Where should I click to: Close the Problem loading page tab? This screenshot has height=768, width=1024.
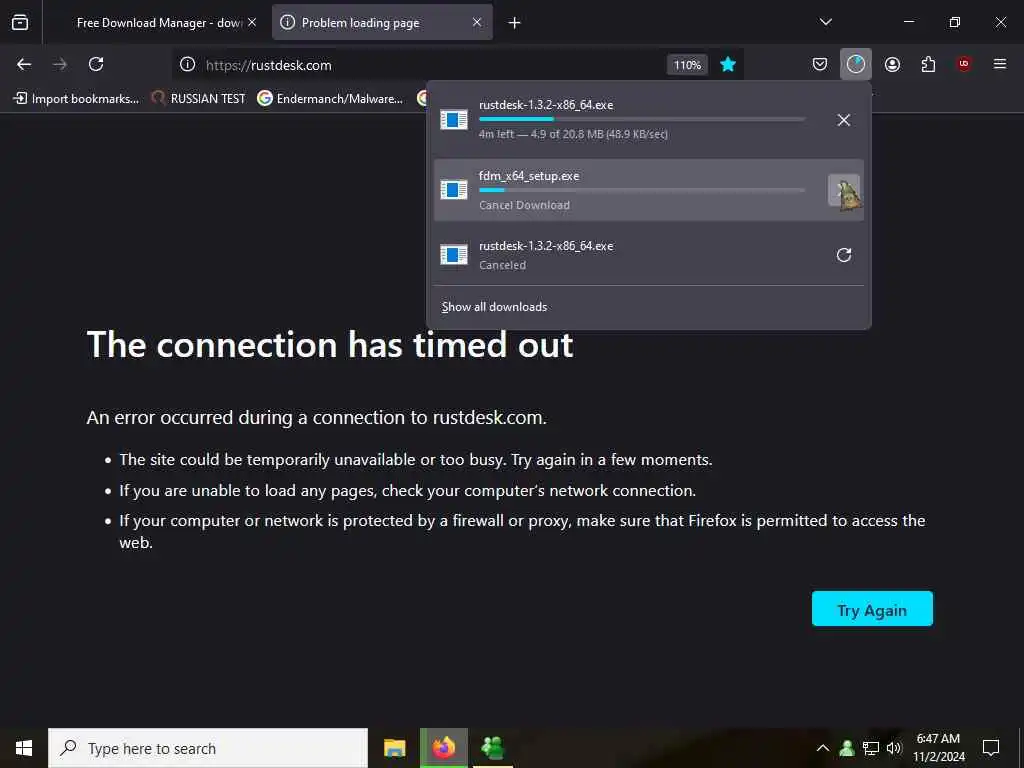[x=477, y=22]
